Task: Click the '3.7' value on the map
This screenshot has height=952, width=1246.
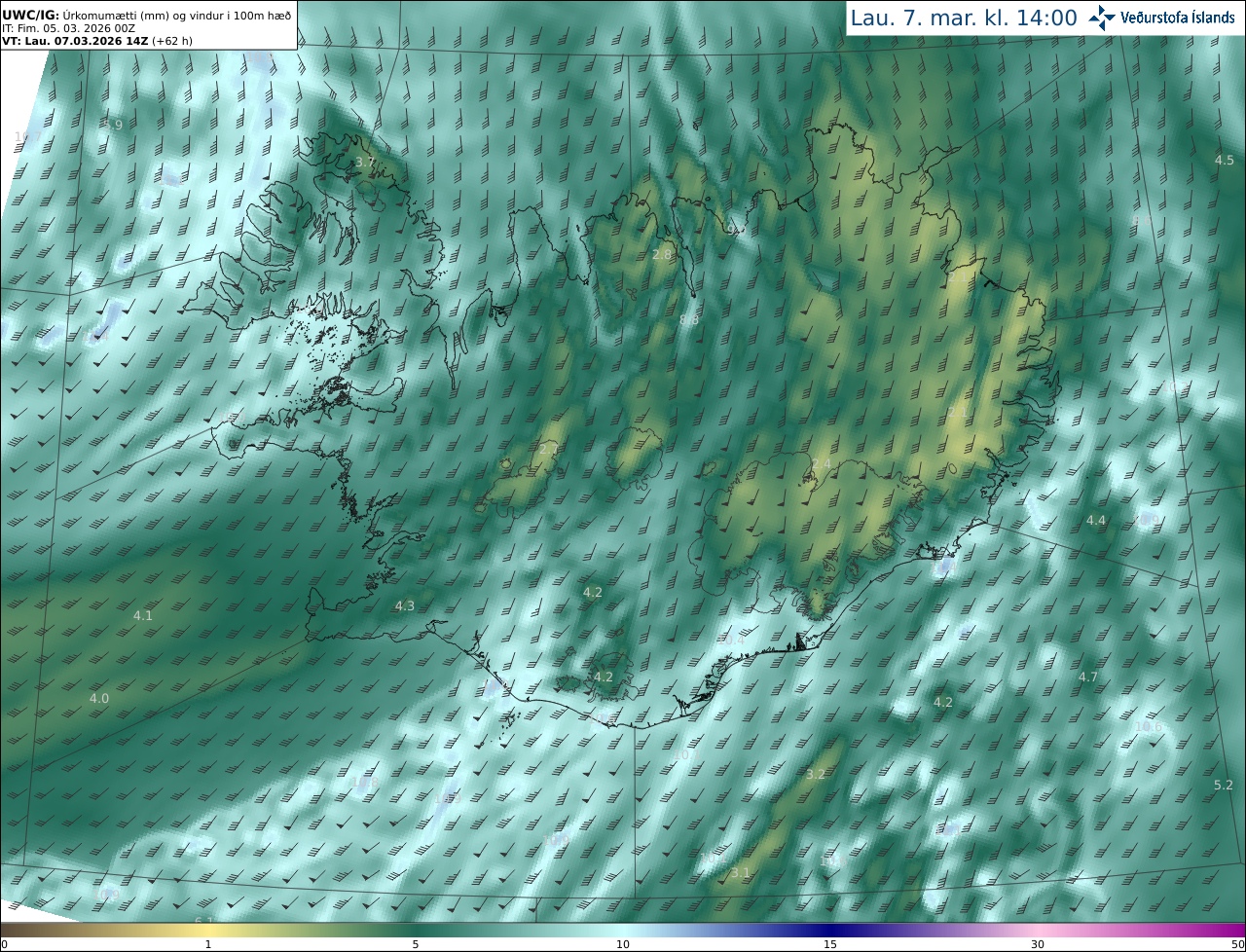Action: (x=364, y=162)
